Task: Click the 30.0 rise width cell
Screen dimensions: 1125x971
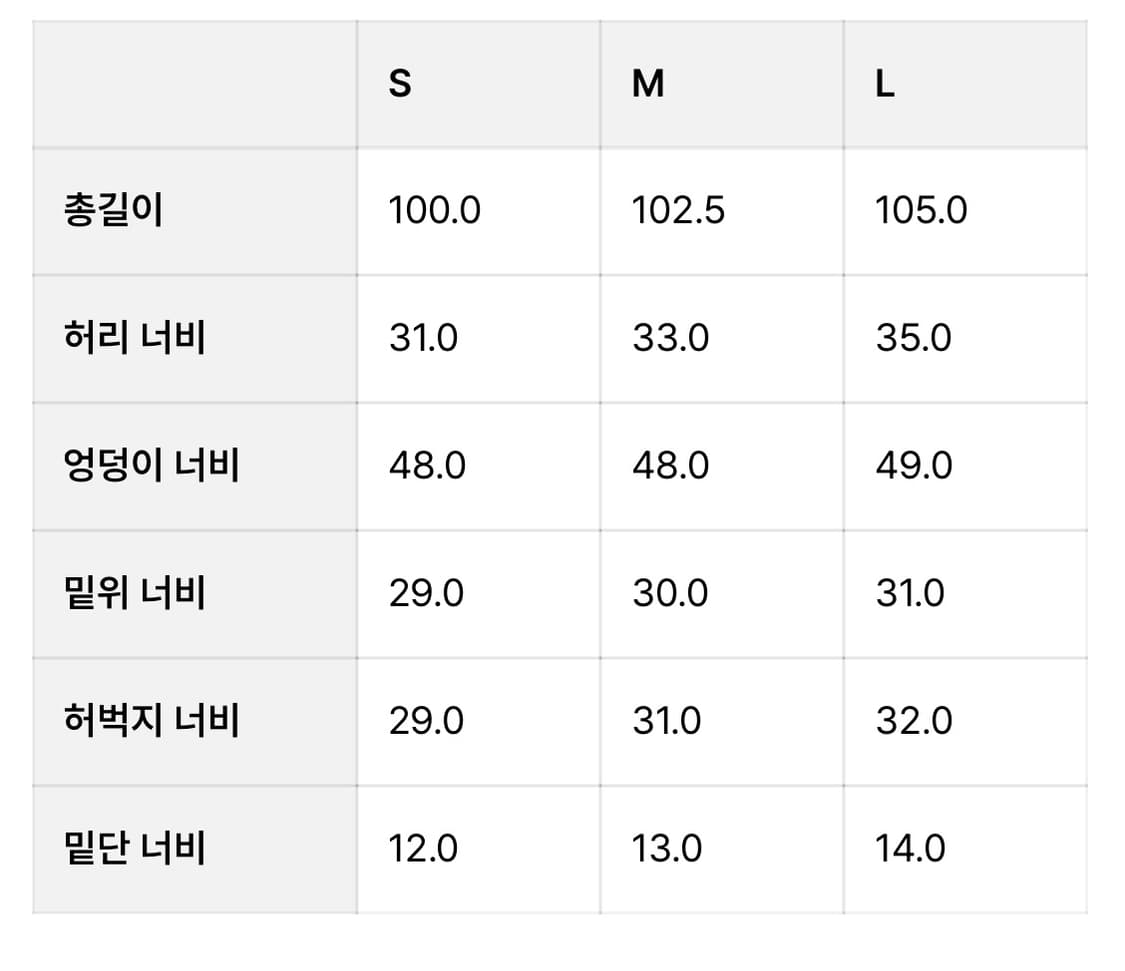Action: [x=670, y=593]
